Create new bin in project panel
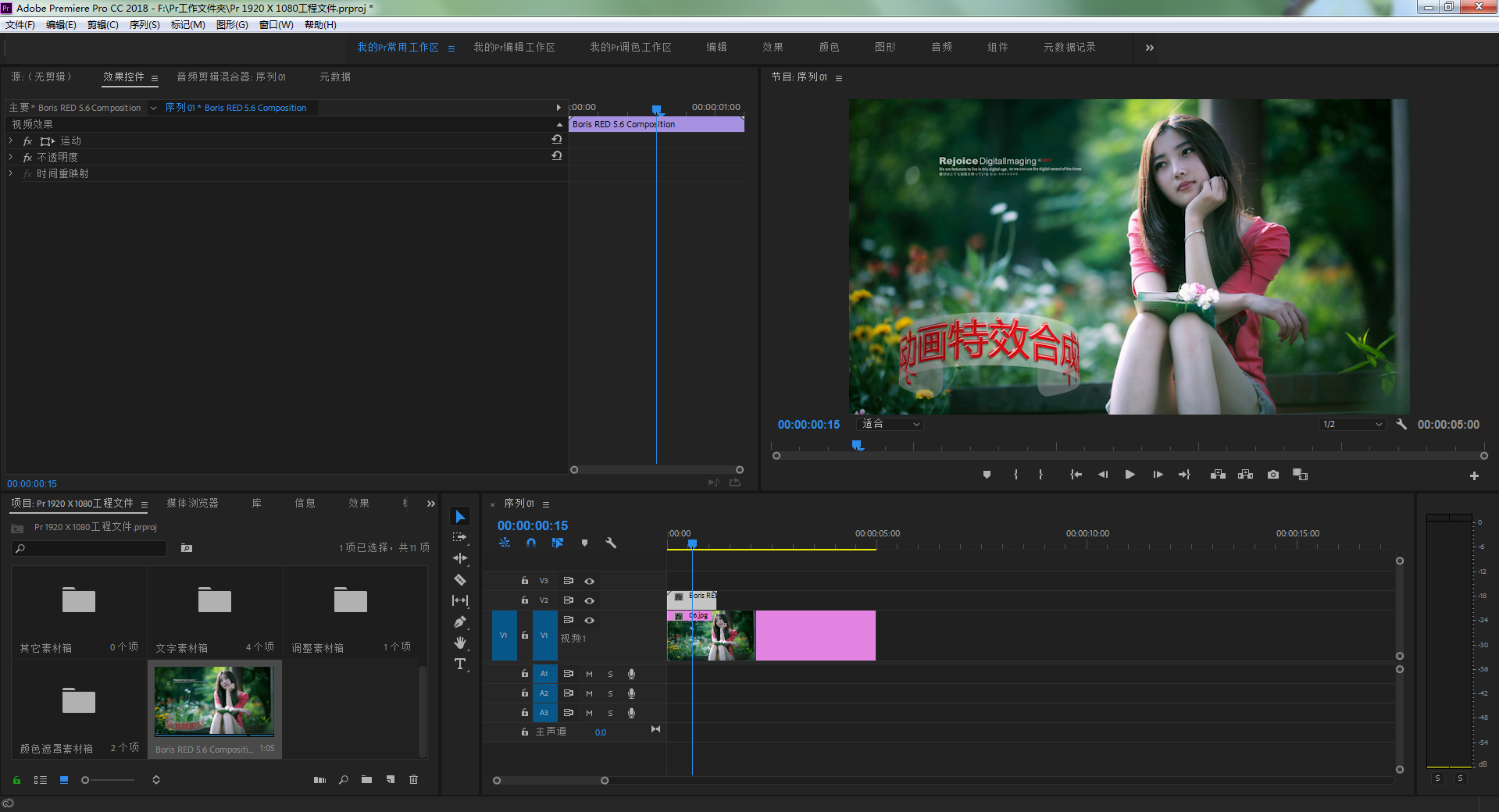Screen dimensions: 1499x812 (x=366, y=779)
